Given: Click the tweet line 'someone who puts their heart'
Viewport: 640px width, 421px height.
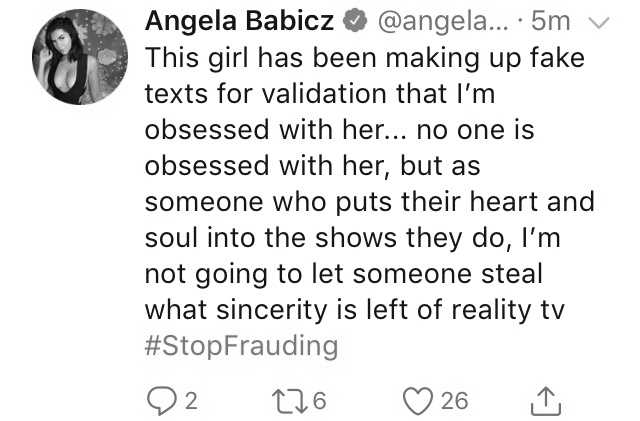Looking at the screenshot, I should [x=341, y=202].
